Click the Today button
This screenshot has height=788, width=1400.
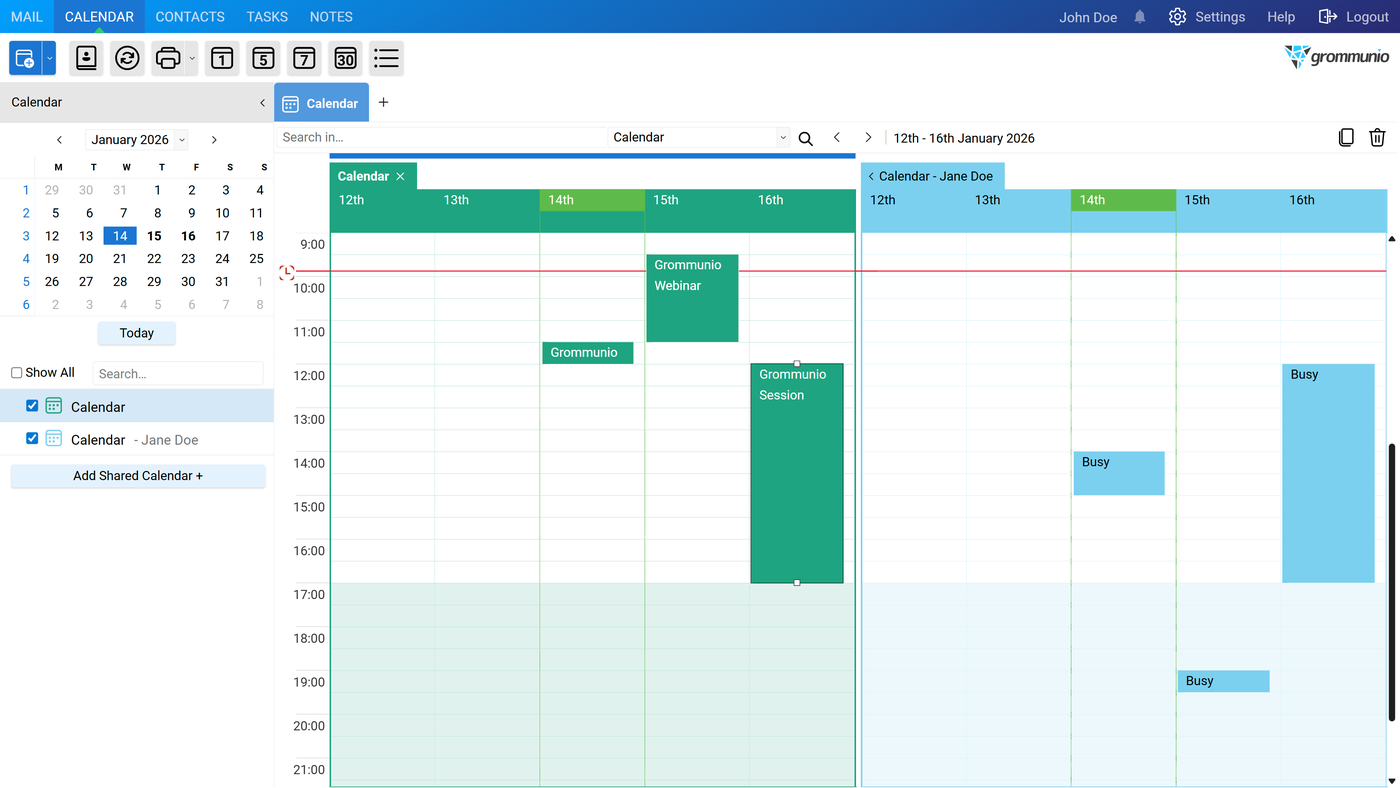137,333
